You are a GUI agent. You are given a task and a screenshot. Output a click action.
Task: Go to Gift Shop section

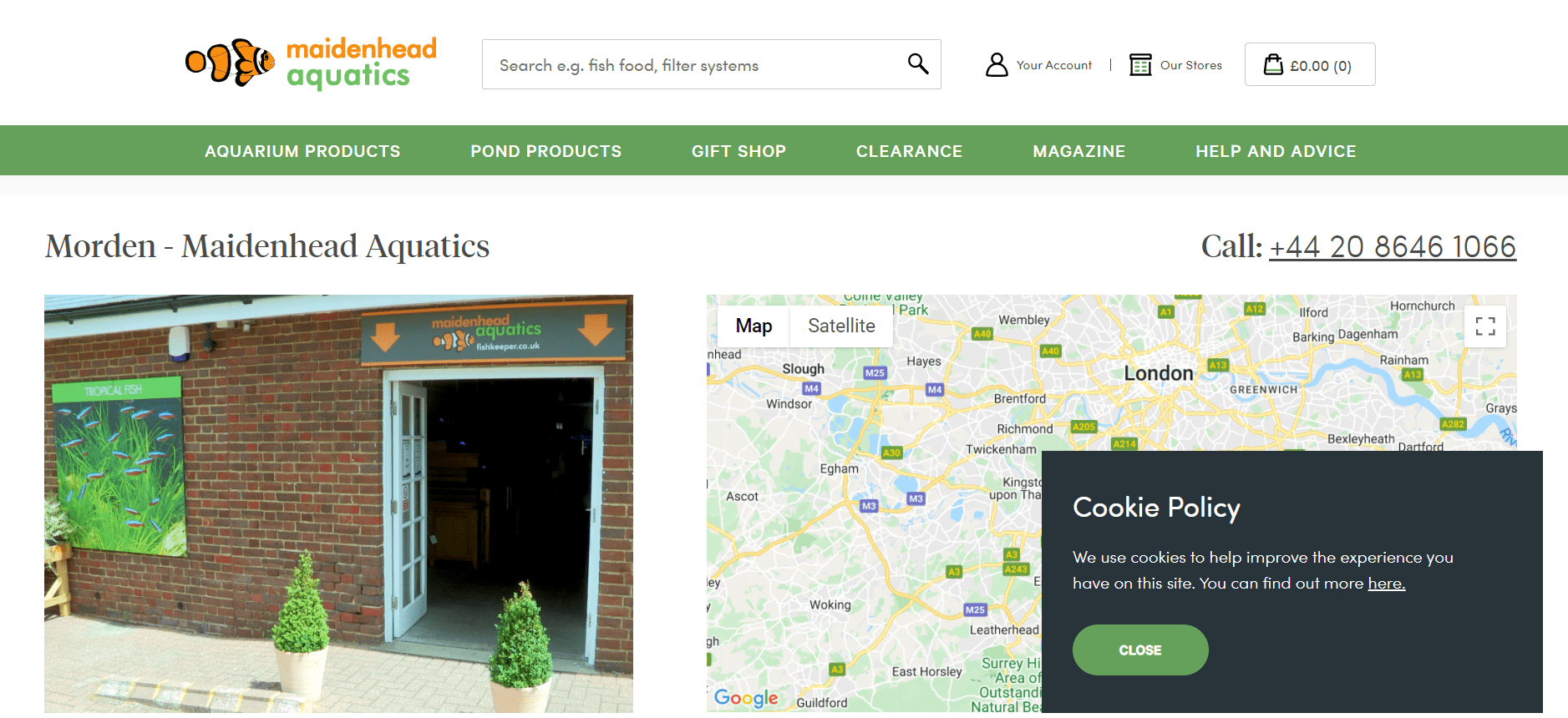(x=738, y=151)
